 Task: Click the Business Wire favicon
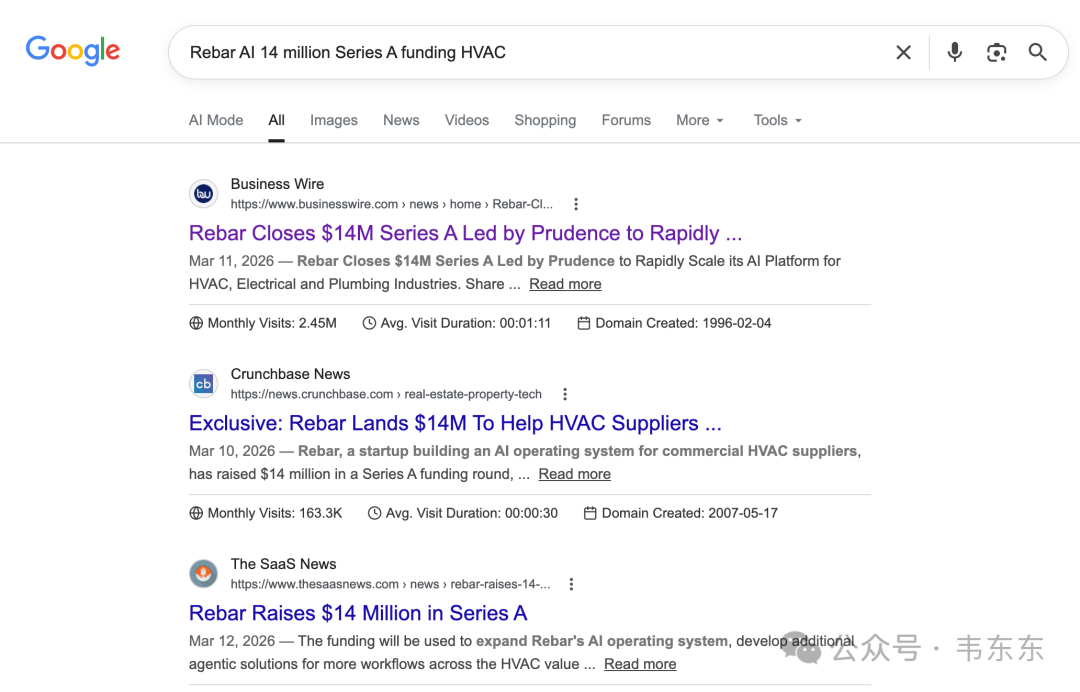click(x=203, y=193)
